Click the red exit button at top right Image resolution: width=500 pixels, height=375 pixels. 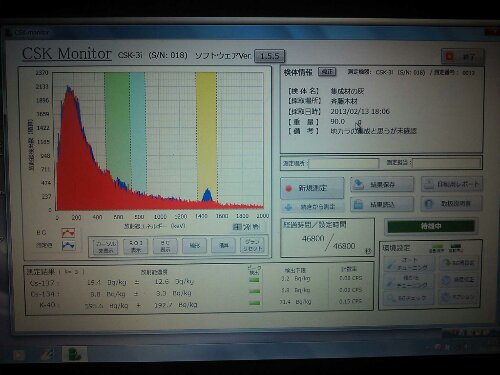[462, 57]
